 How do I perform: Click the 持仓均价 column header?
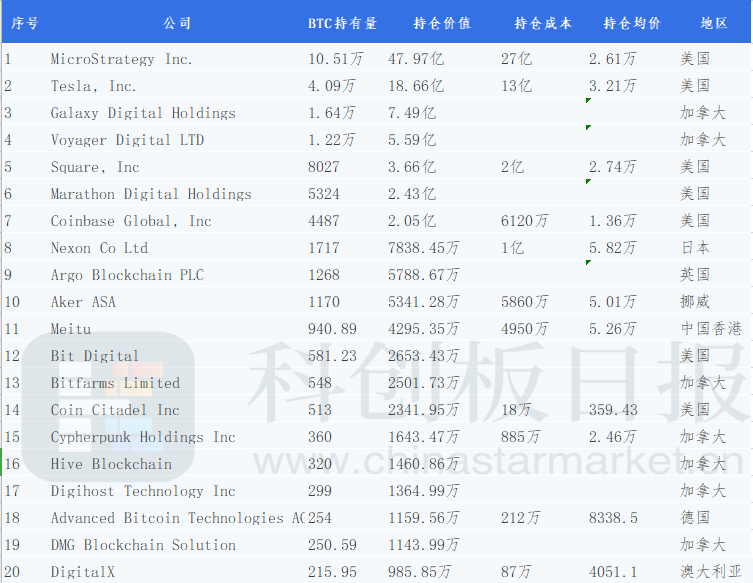coord(632,23)
